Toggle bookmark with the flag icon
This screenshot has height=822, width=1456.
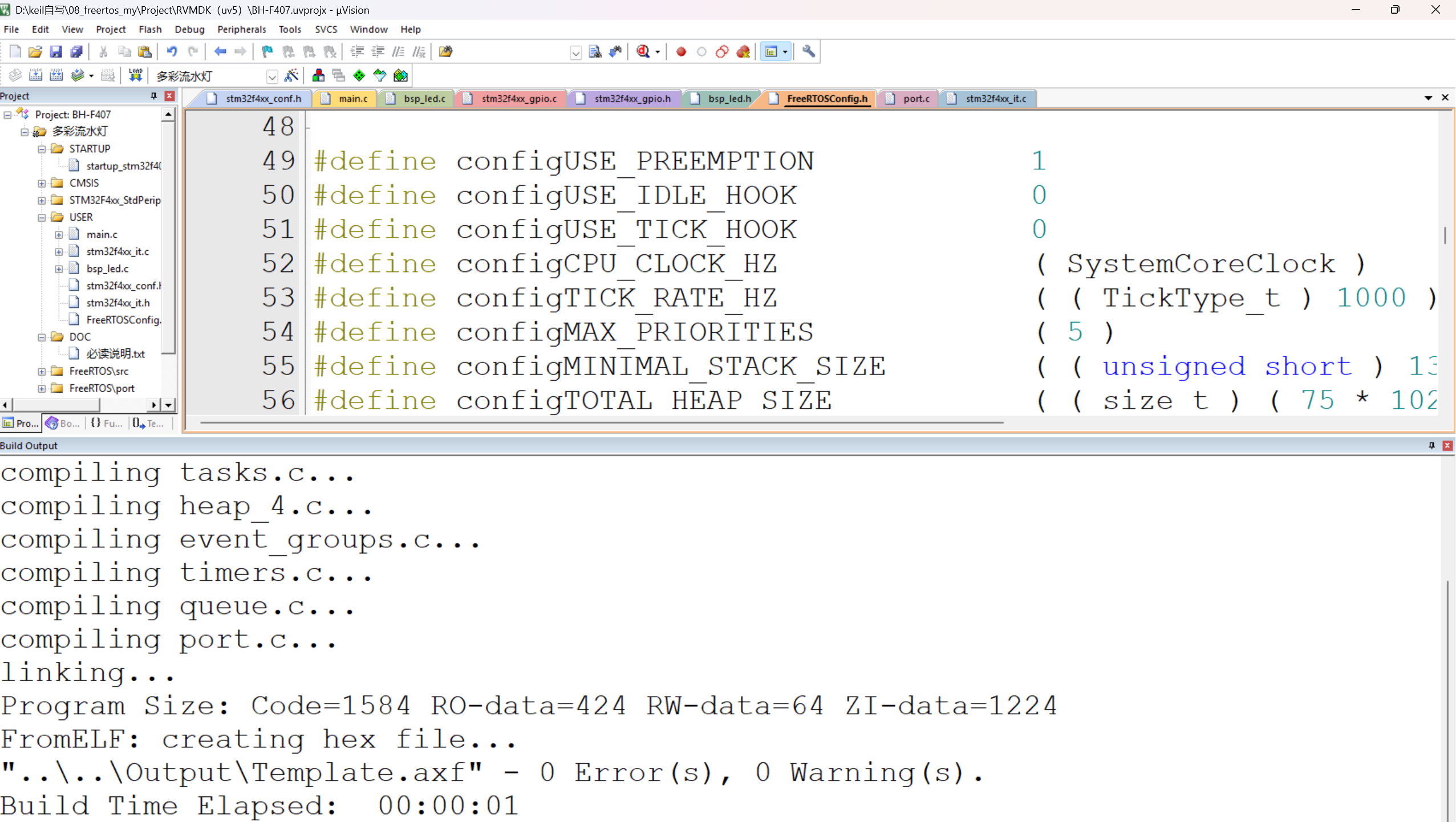267,52
